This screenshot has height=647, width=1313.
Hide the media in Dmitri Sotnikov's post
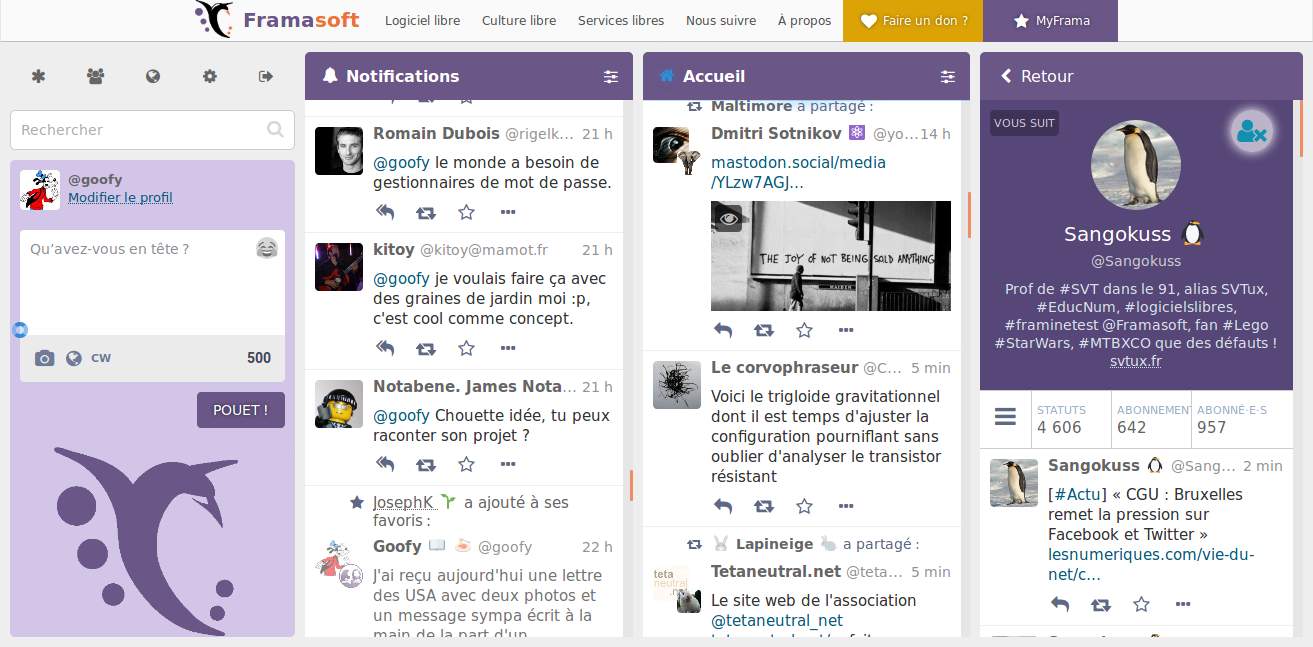pyautogui.click(x=728, y=217)
